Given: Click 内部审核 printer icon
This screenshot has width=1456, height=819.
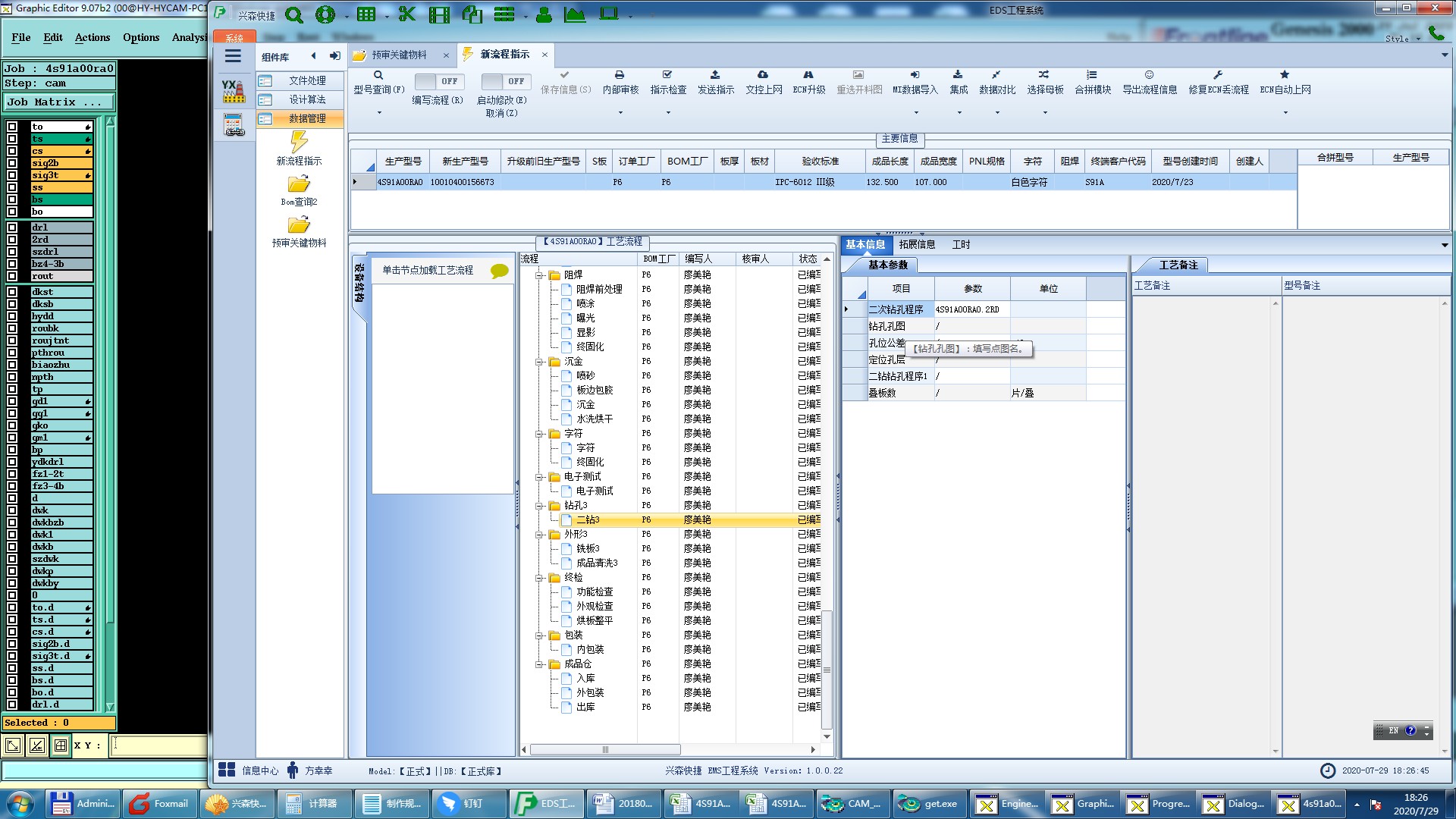Looking at the screenshot, I should (x=620, y=75).
